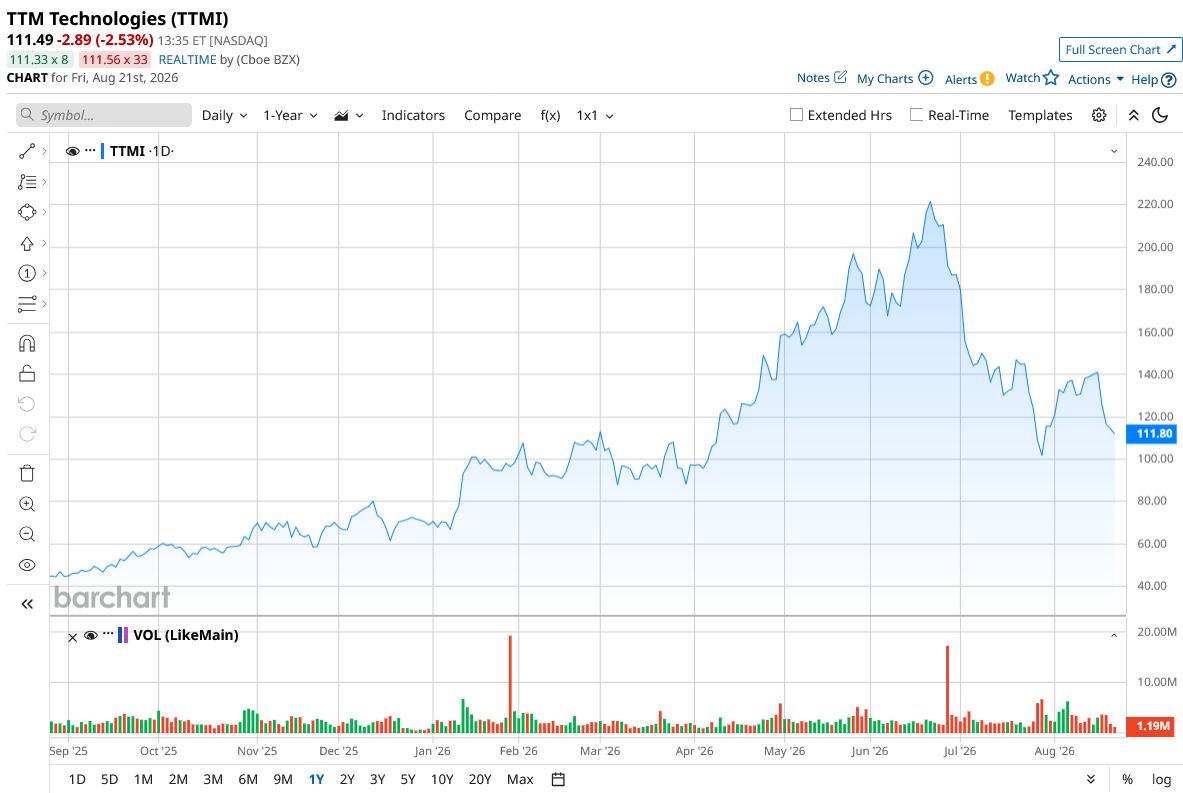The height and width of the screenshot is (793, 1183).
Task: Click the redo arrow
Action: pos(27,434)
